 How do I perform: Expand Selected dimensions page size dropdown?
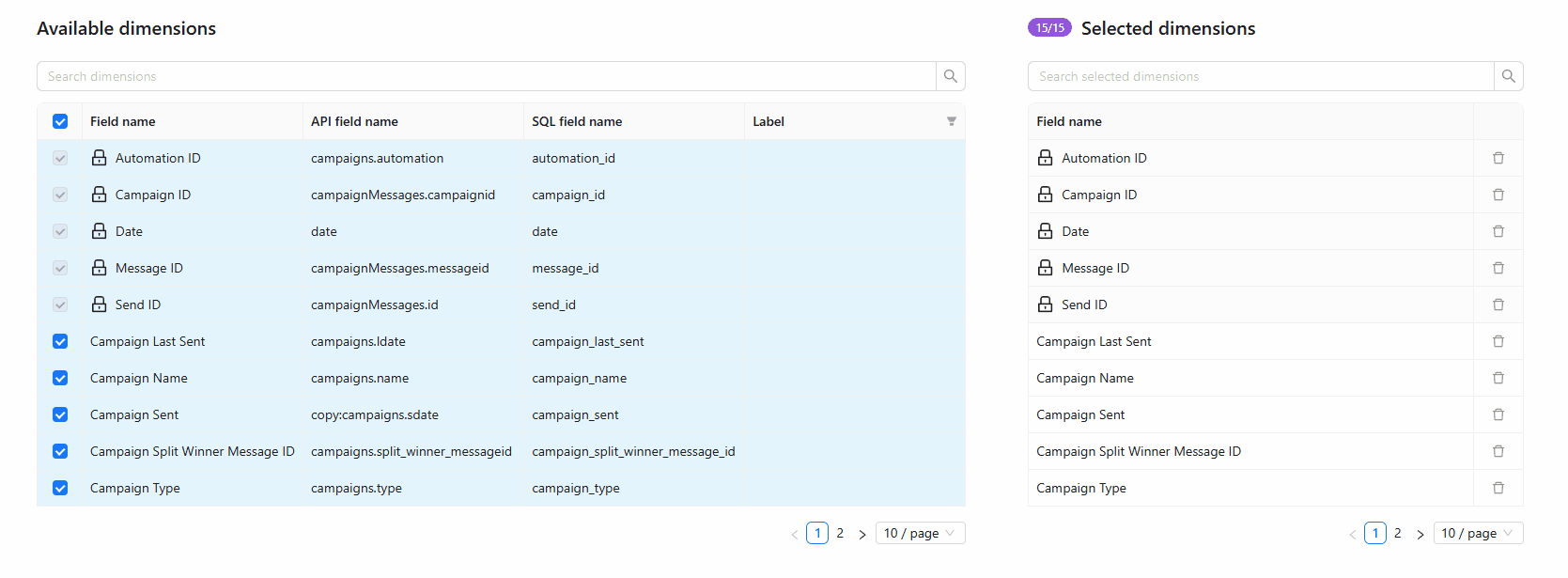click(x=1477, y=533)
